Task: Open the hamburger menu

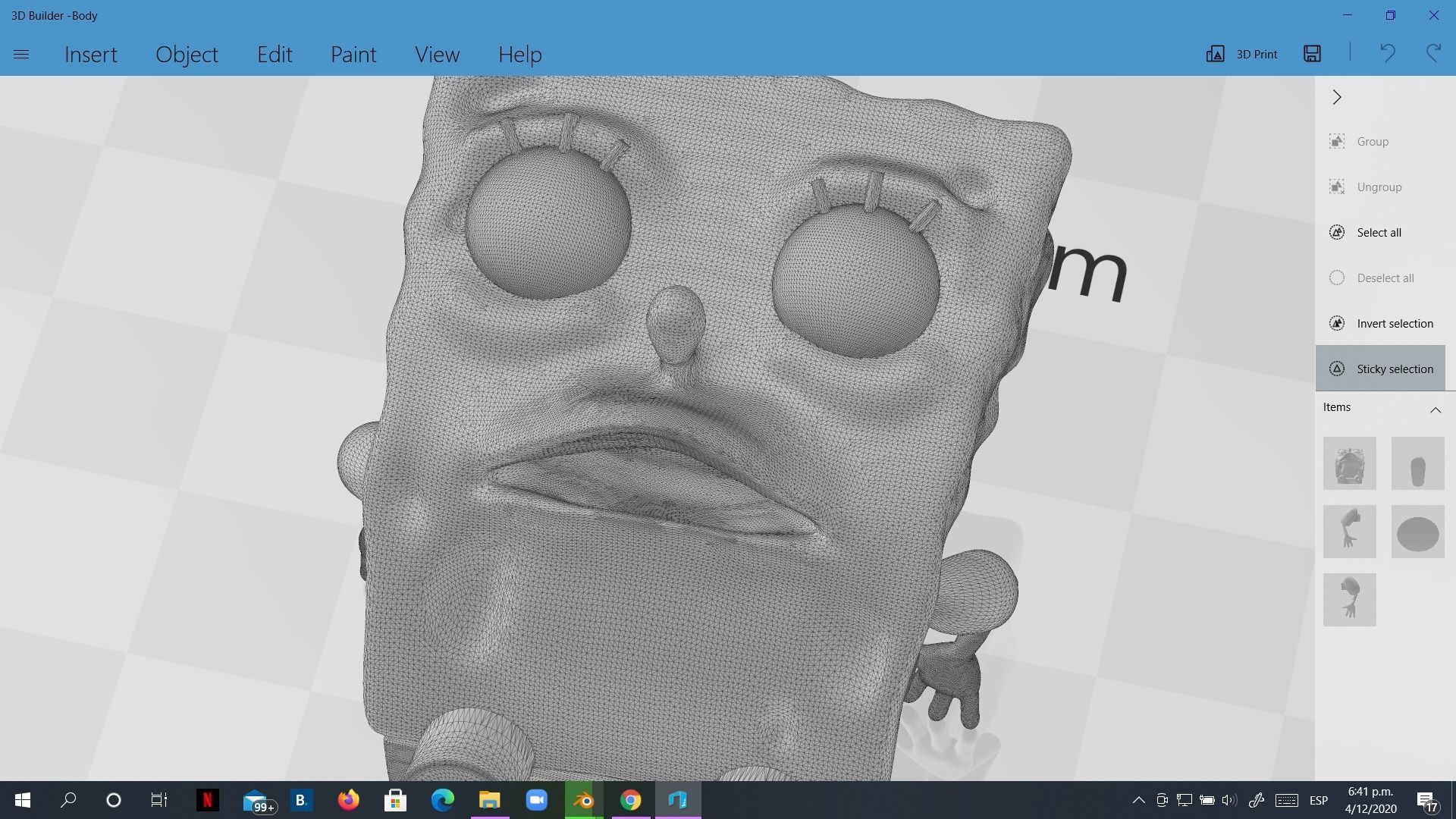Action: [x=21, y=55]
